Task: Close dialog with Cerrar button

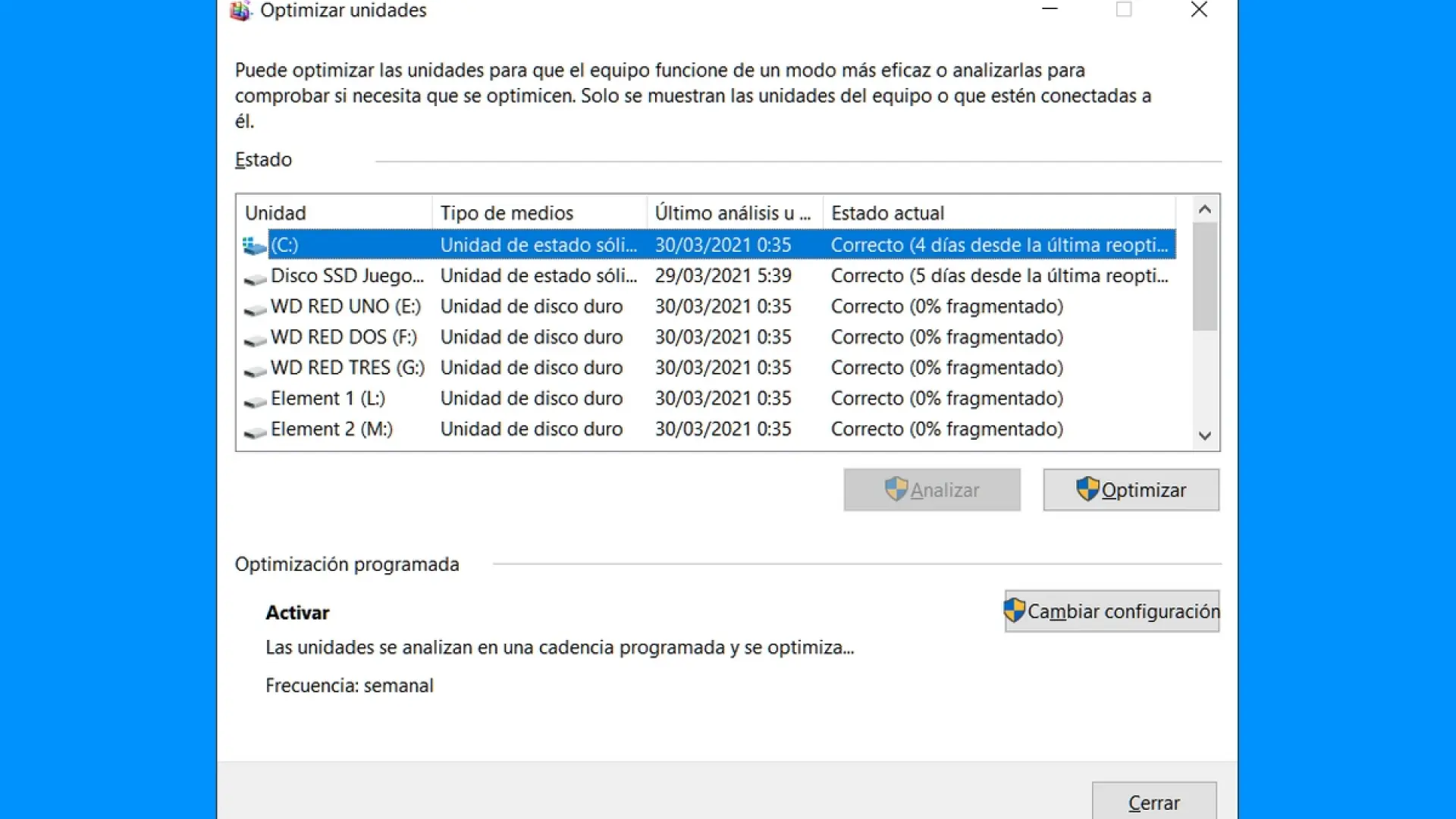Action: tap(1153, 802)
